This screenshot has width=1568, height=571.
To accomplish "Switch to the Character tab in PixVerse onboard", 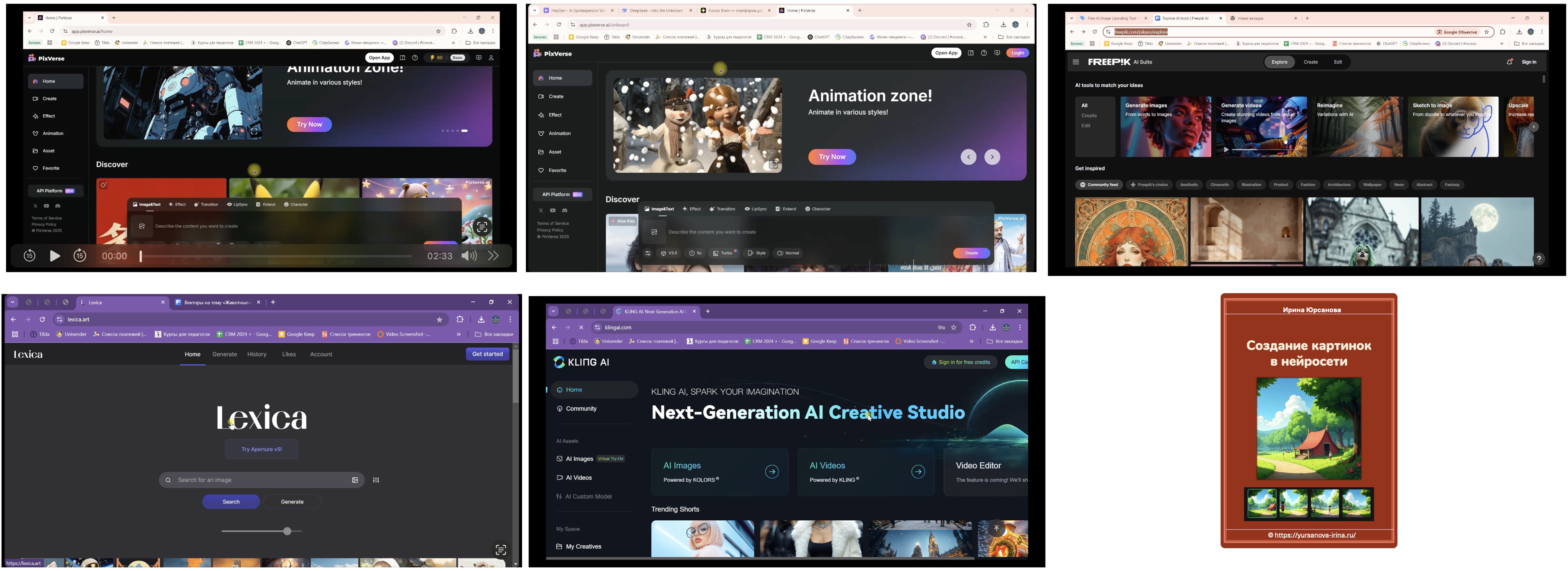I will [817, 209].
